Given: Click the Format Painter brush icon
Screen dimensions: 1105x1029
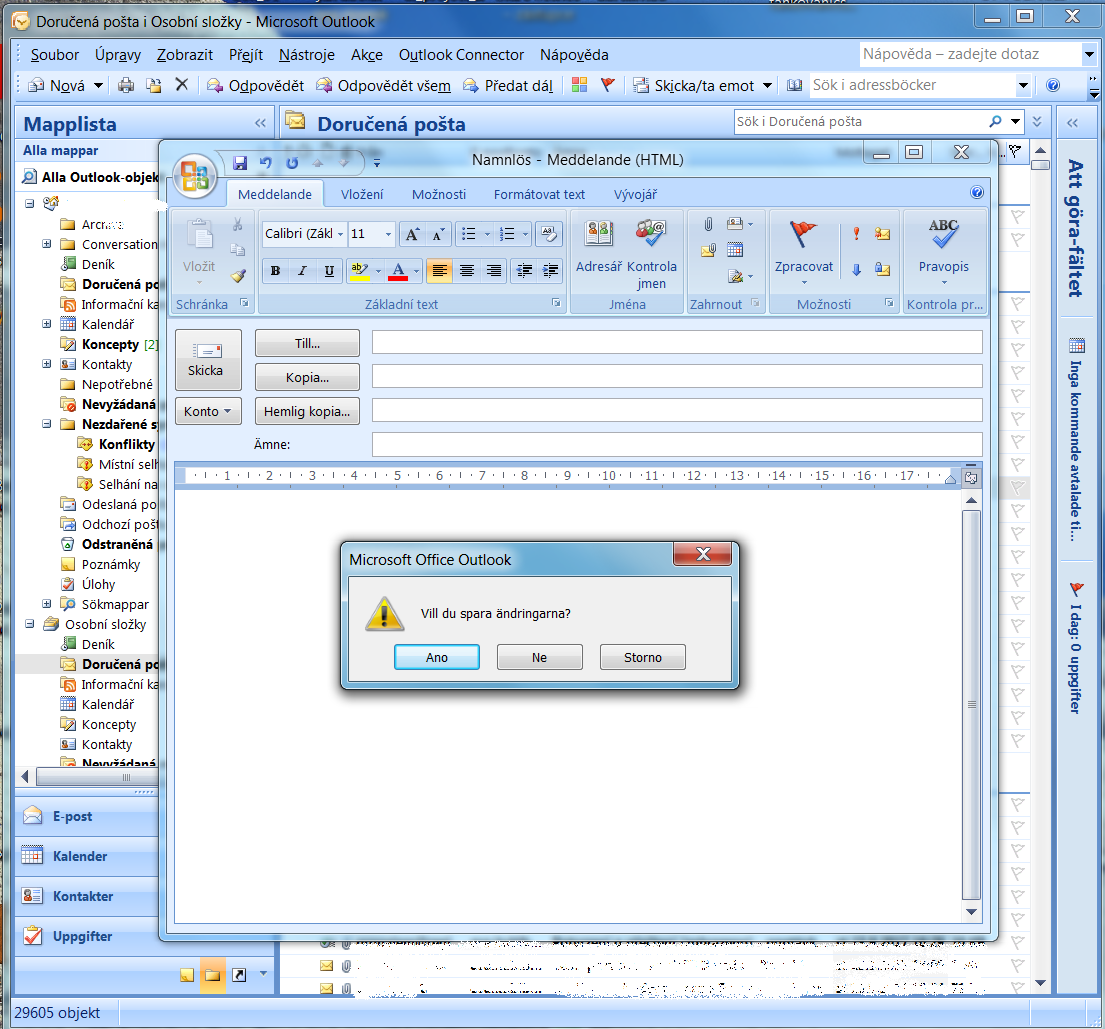Looking at the screenshot, I should [238, 275].
